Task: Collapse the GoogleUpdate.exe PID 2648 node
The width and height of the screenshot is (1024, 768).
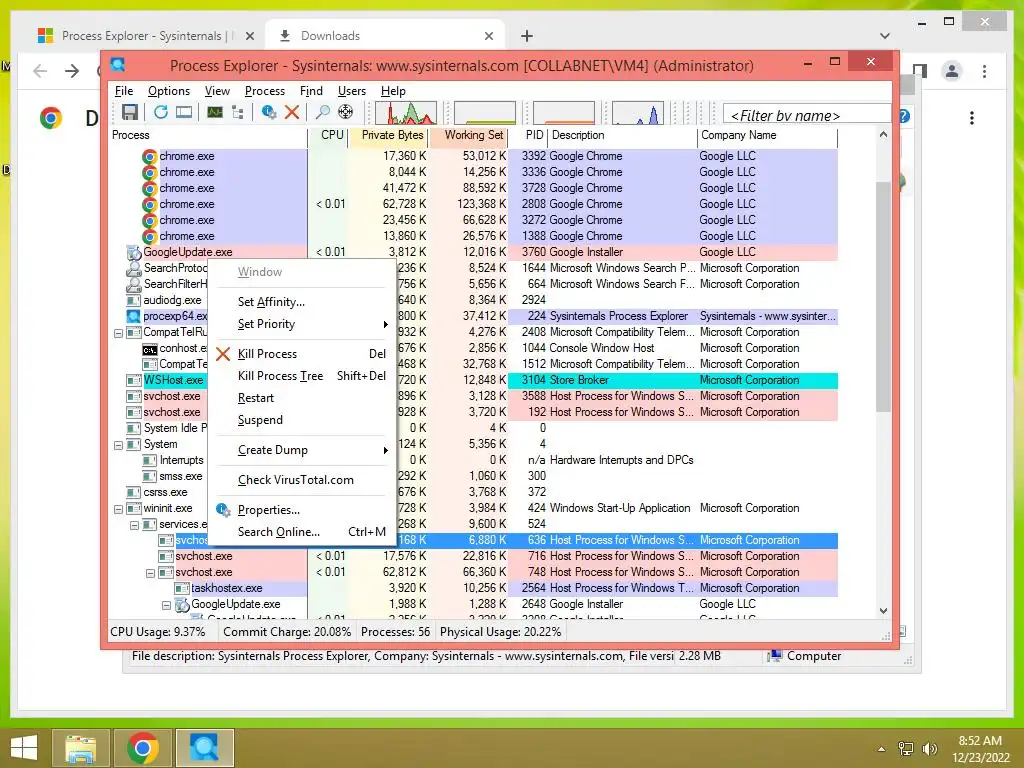Action: point(166,605)
